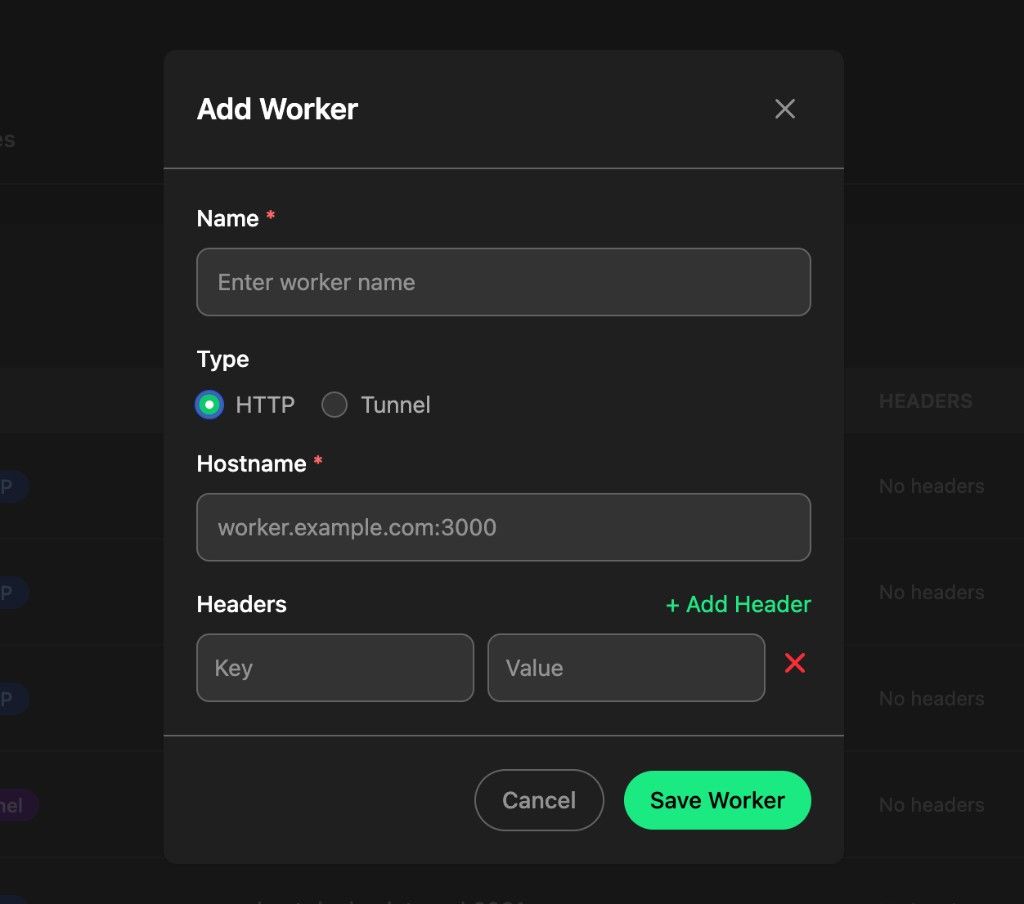Cancel adding the worker
Image resolution: width=1024 pixels, height=904 pixels.
[539, 800]
